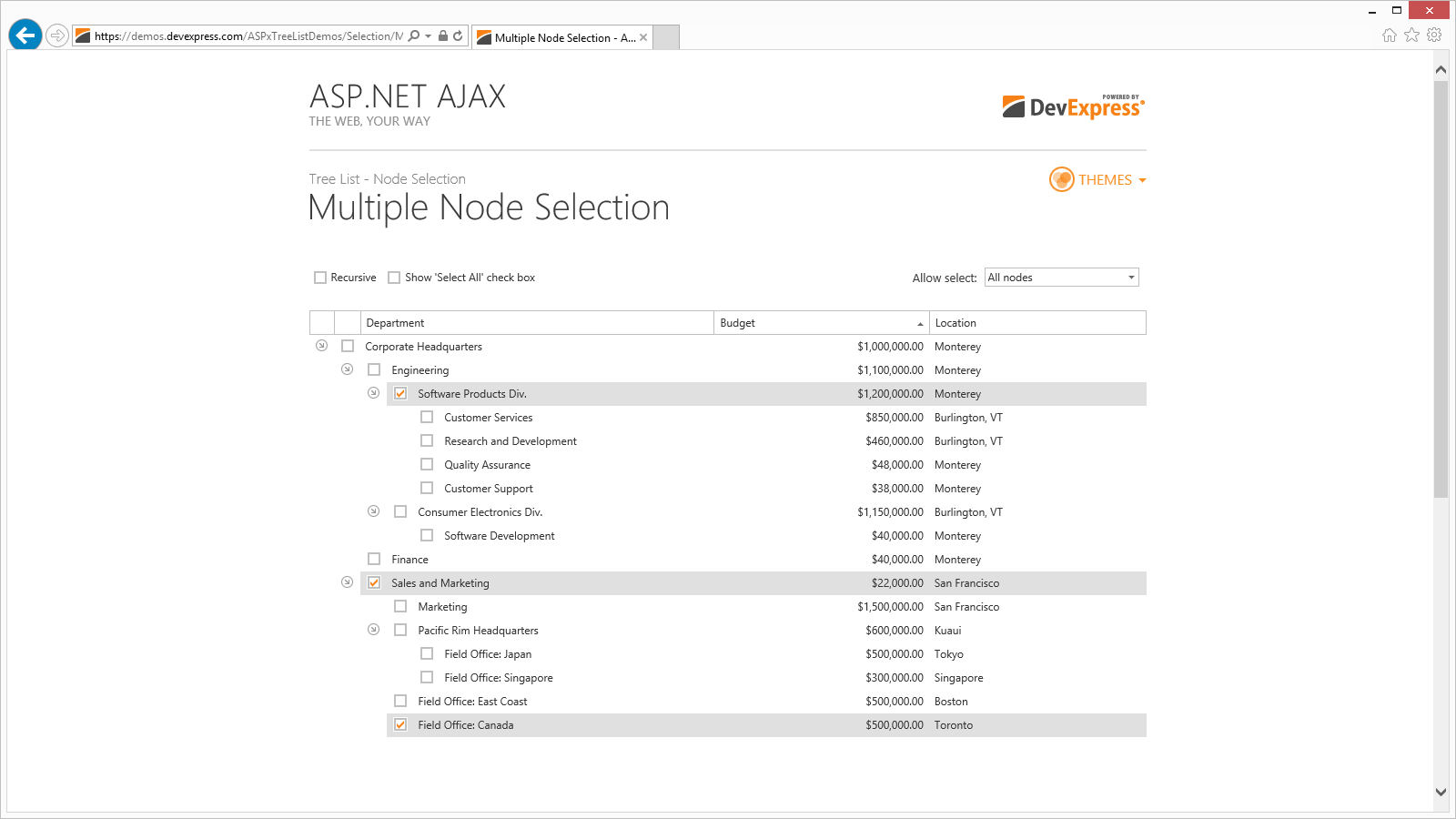Check the Customer Services checkbox
Screen dimensions: 1456x819
427,417
